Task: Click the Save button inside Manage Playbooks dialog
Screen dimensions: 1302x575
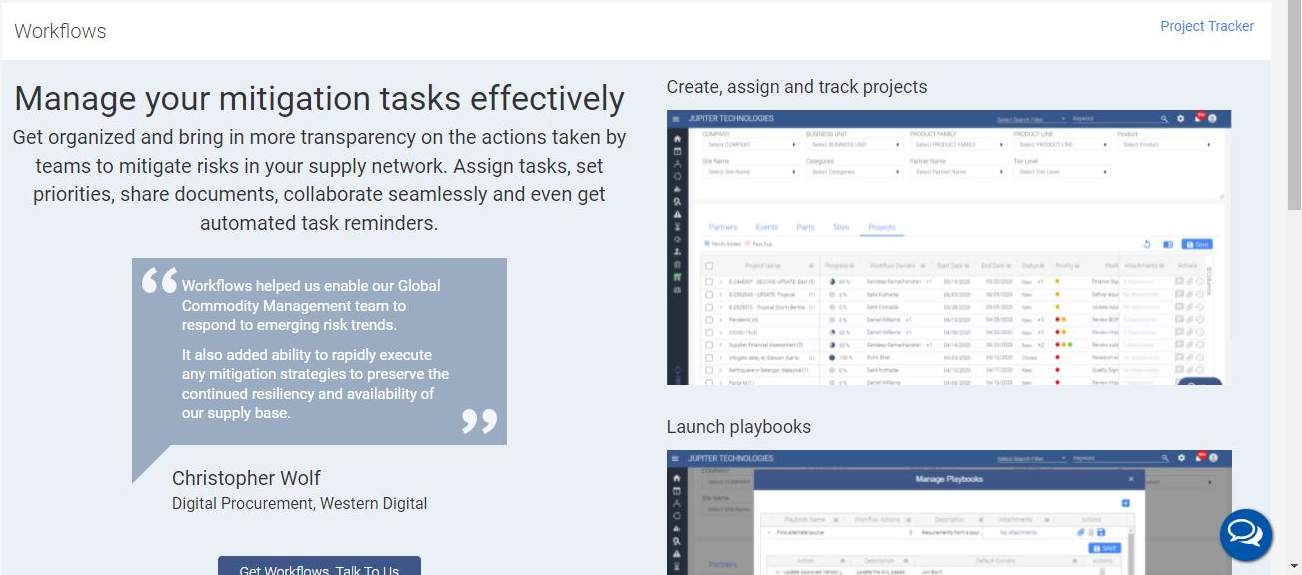Action: point(1105,548)
